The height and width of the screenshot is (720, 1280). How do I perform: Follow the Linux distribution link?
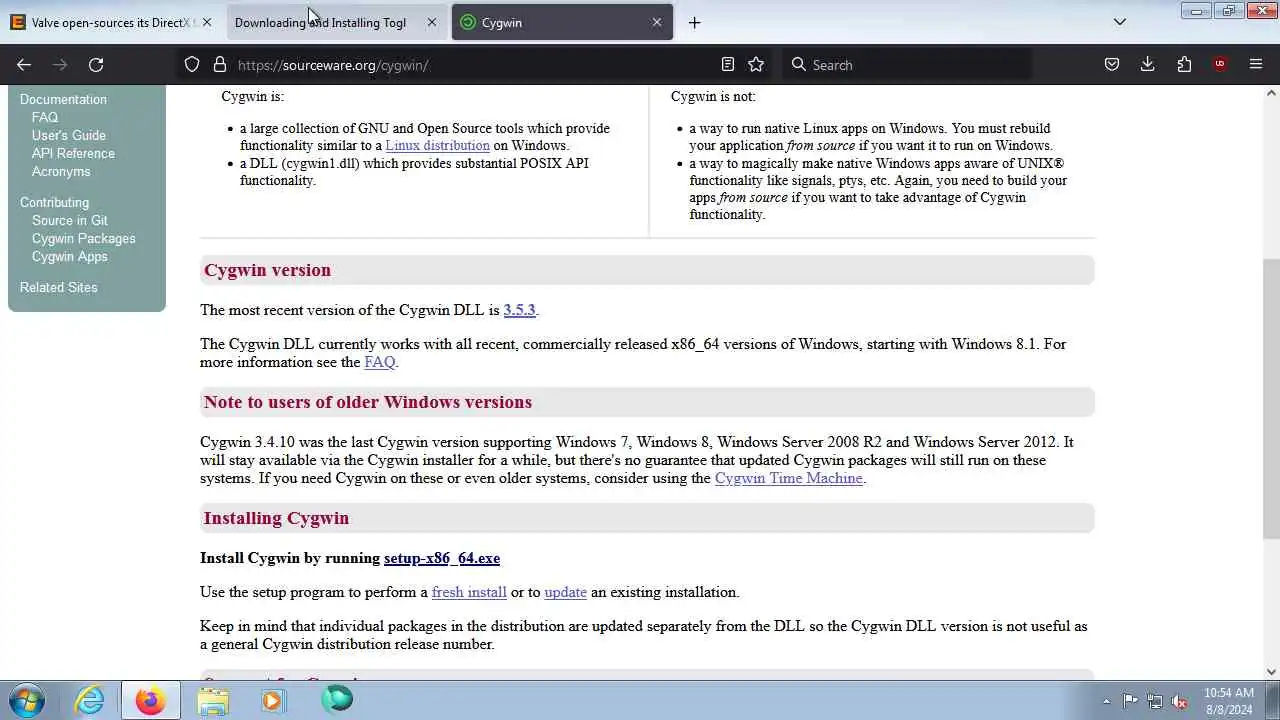coord(437,145)
